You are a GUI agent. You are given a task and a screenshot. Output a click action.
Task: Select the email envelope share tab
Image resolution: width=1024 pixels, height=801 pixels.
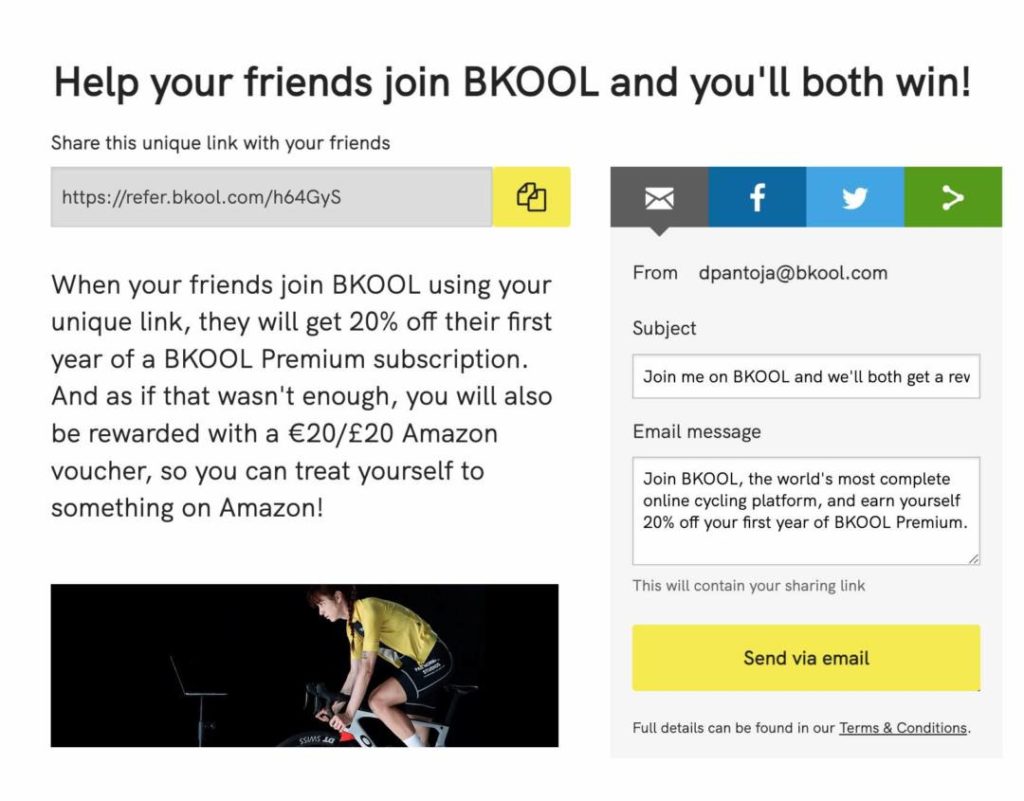tap(659, 196)
